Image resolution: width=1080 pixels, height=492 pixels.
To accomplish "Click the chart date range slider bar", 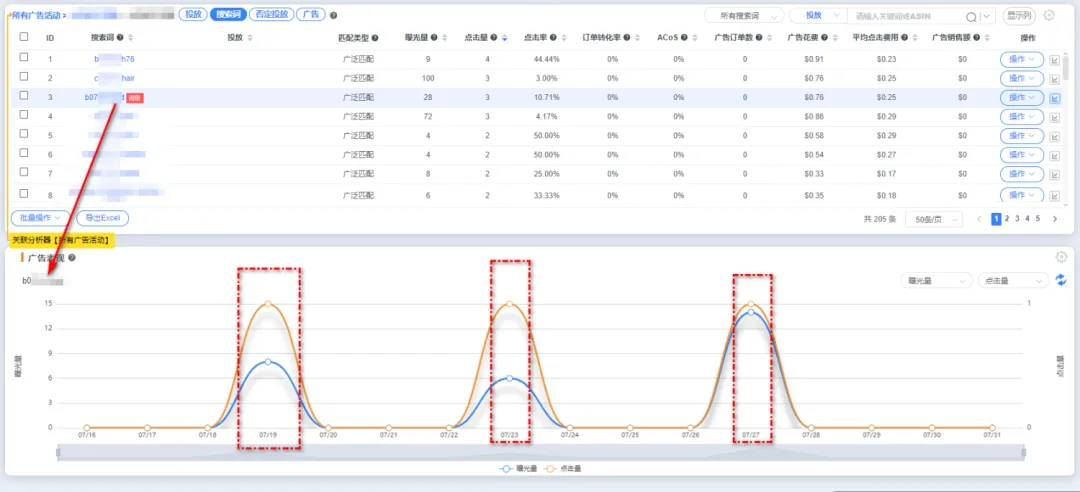I will (x=541, y=452).
